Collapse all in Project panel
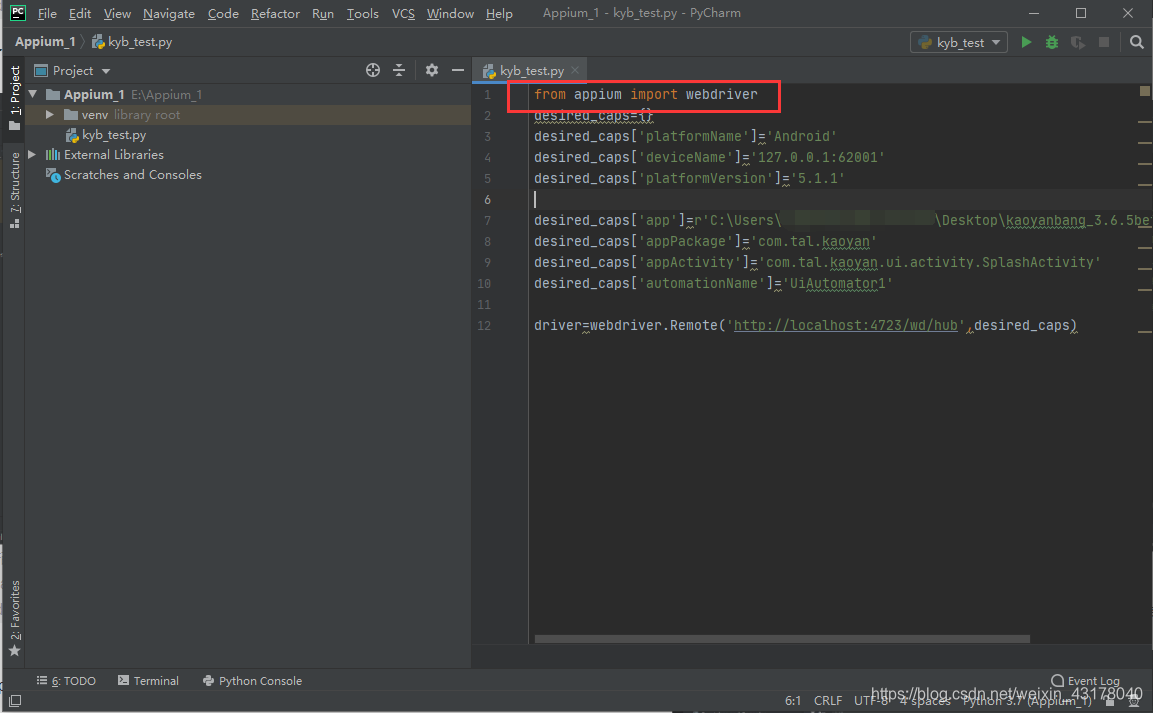Viewport: 1153px width, 713px height. click(399, 70)
